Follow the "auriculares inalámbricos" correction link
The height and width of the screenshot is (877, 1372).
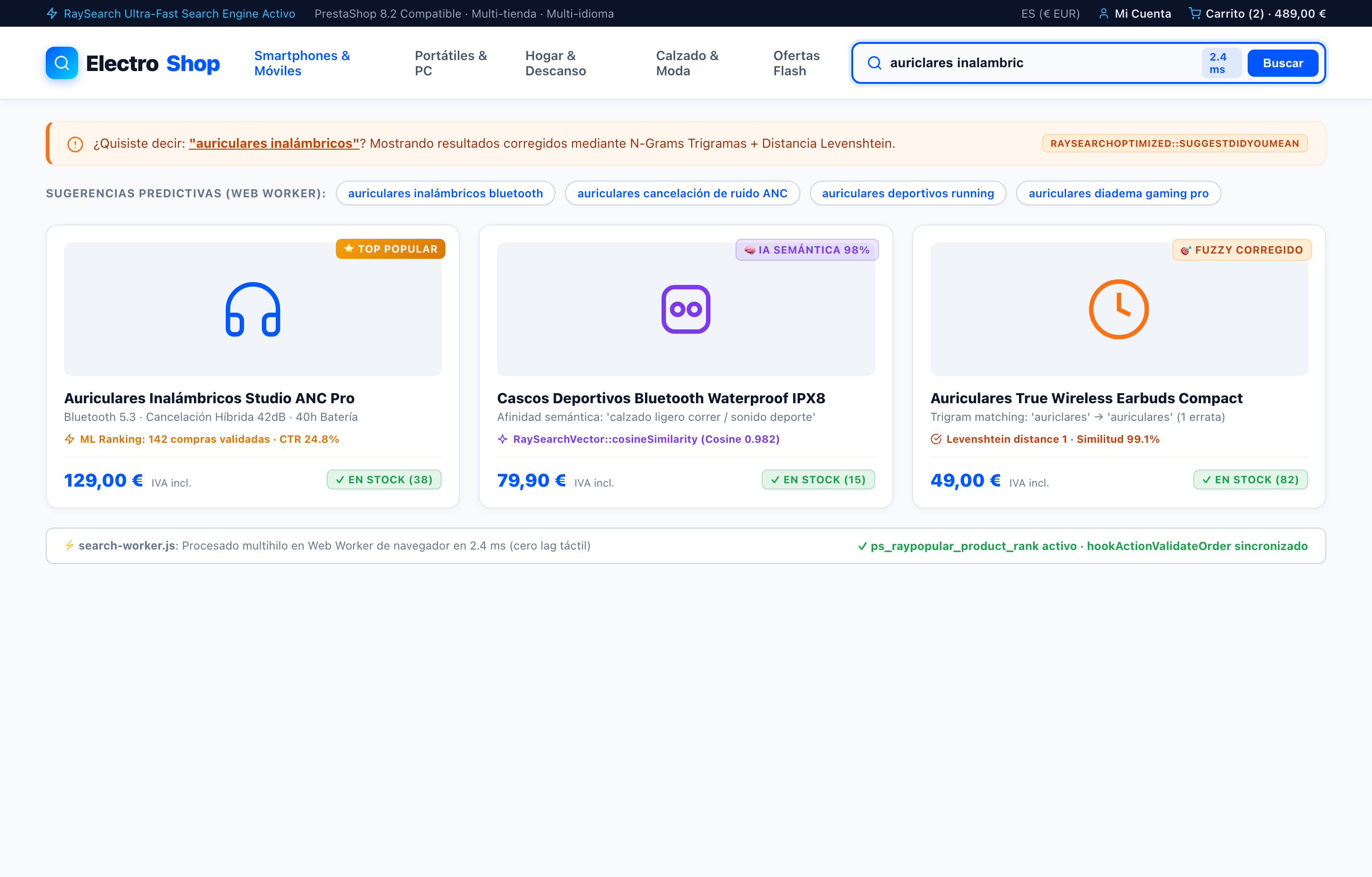click(274, 143)
